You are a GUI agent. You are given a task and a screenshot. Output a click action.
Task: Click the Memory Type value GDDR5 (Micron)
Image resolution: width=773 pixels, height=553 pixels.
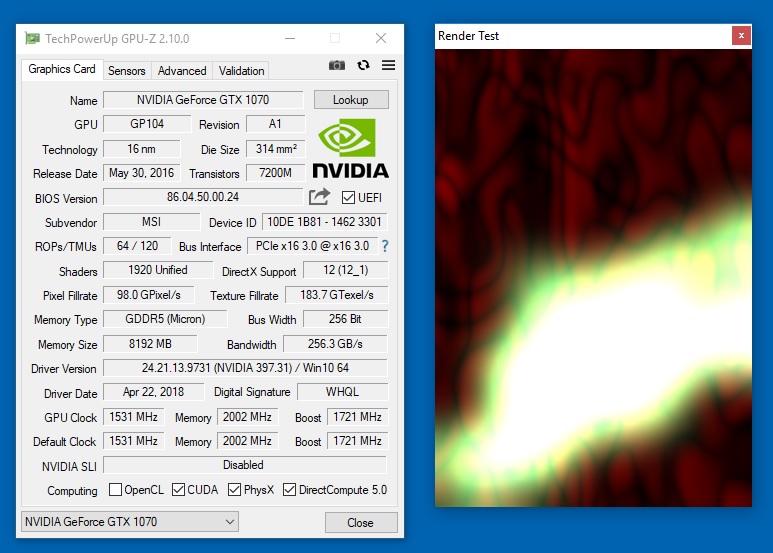tap(165, 319)
